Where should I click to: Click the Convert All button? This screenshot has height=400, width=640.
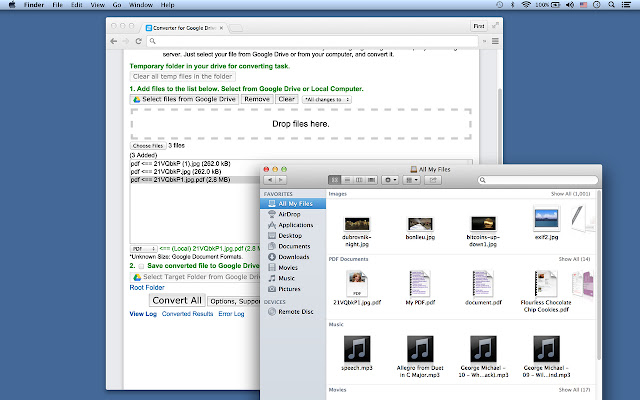click(x=177, y=300)
